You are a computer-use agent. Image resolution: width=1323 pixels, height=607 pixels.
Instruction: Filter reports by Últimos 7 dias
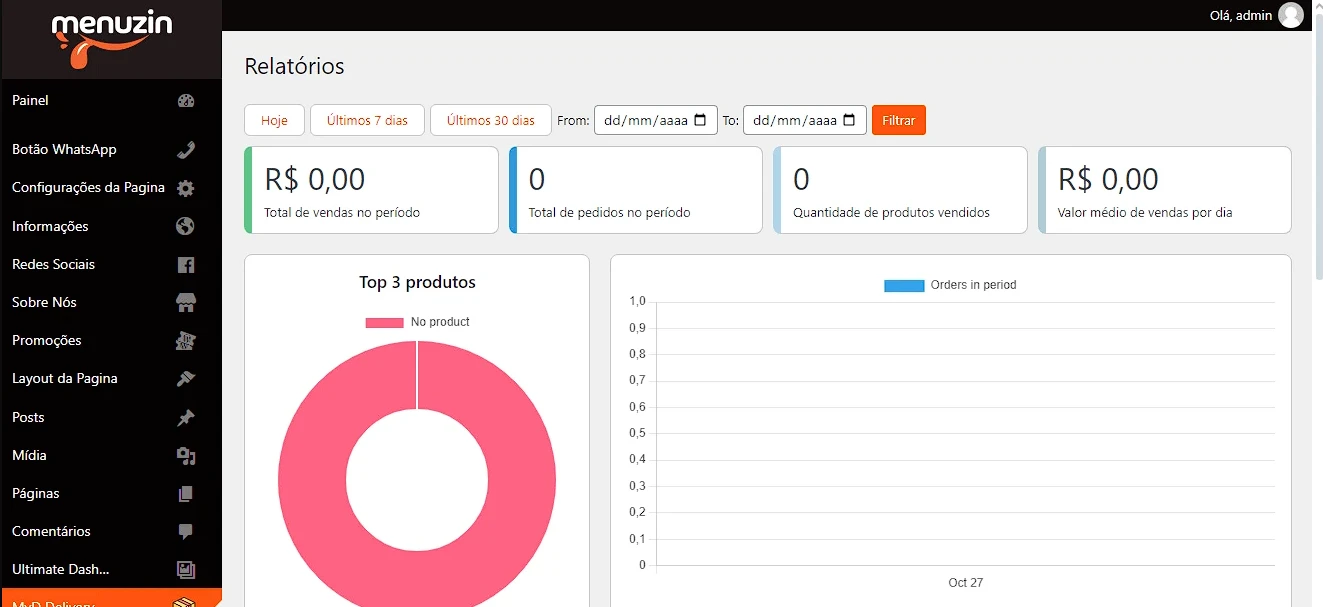point(367,120)
